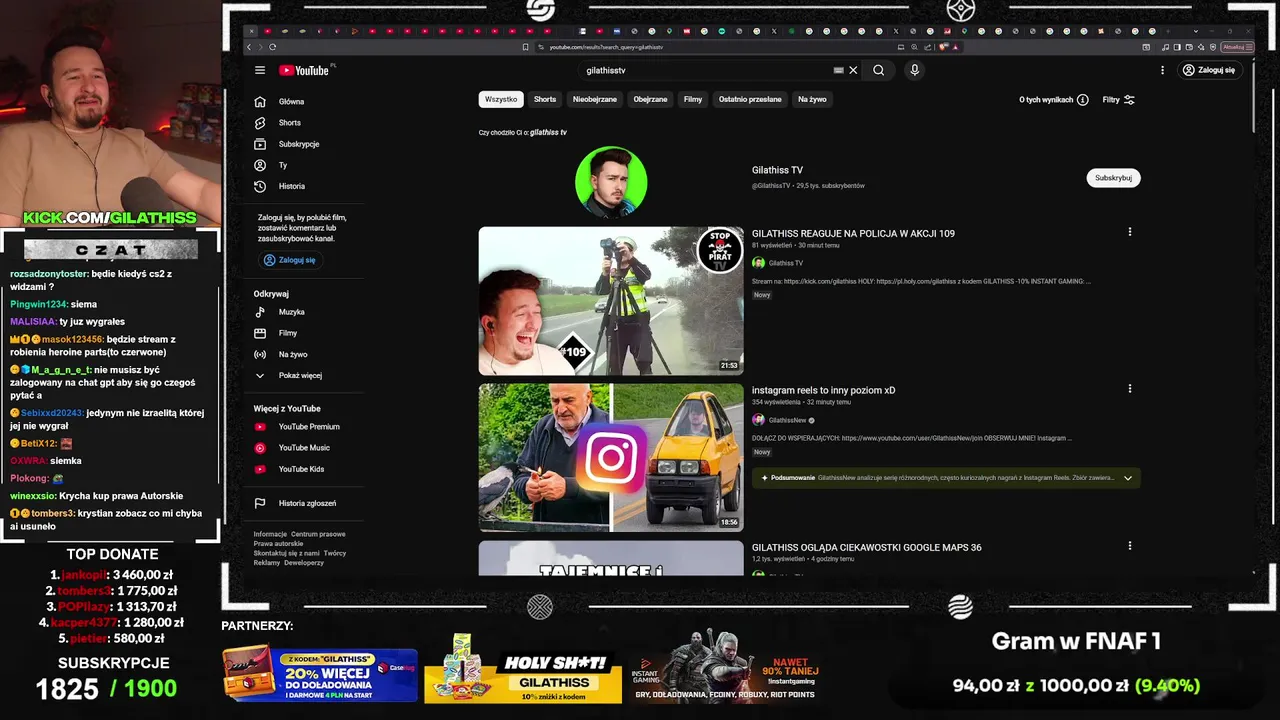Select the Nieobejrzane filter chip
1280x720 pixels.
click(x=595, y=99)
